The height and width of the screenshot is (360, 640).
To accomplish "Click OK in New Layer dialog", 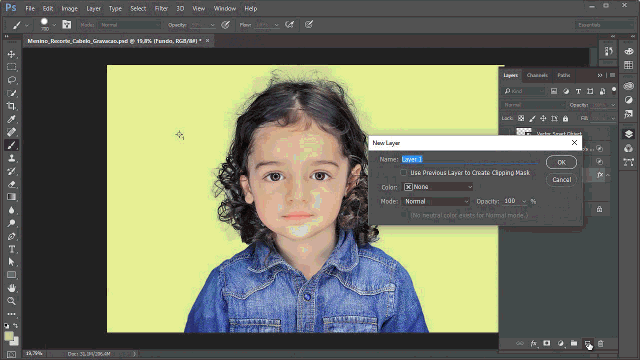I will 562,162.
